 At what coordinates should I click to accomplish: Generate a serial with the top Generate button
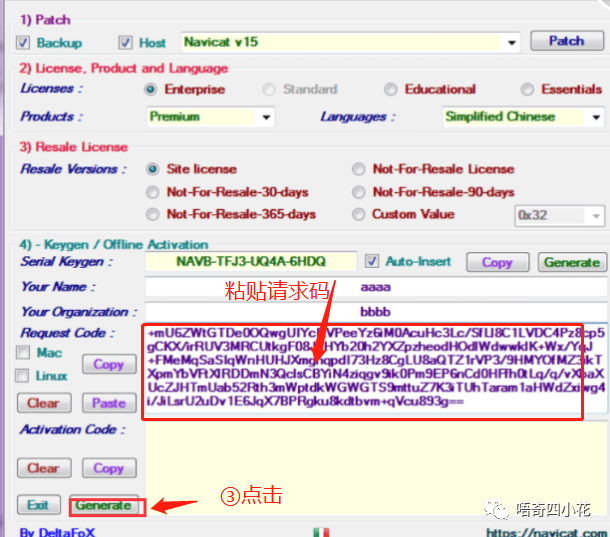[x=572, y=262]
